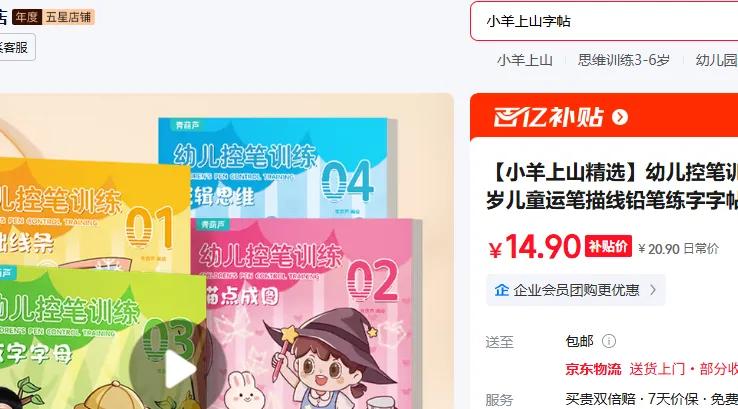This screenshot has height=409, width=738.
Task: Open the 客服 customer service button
Action: pyautogui.click(x=15, y=47)
